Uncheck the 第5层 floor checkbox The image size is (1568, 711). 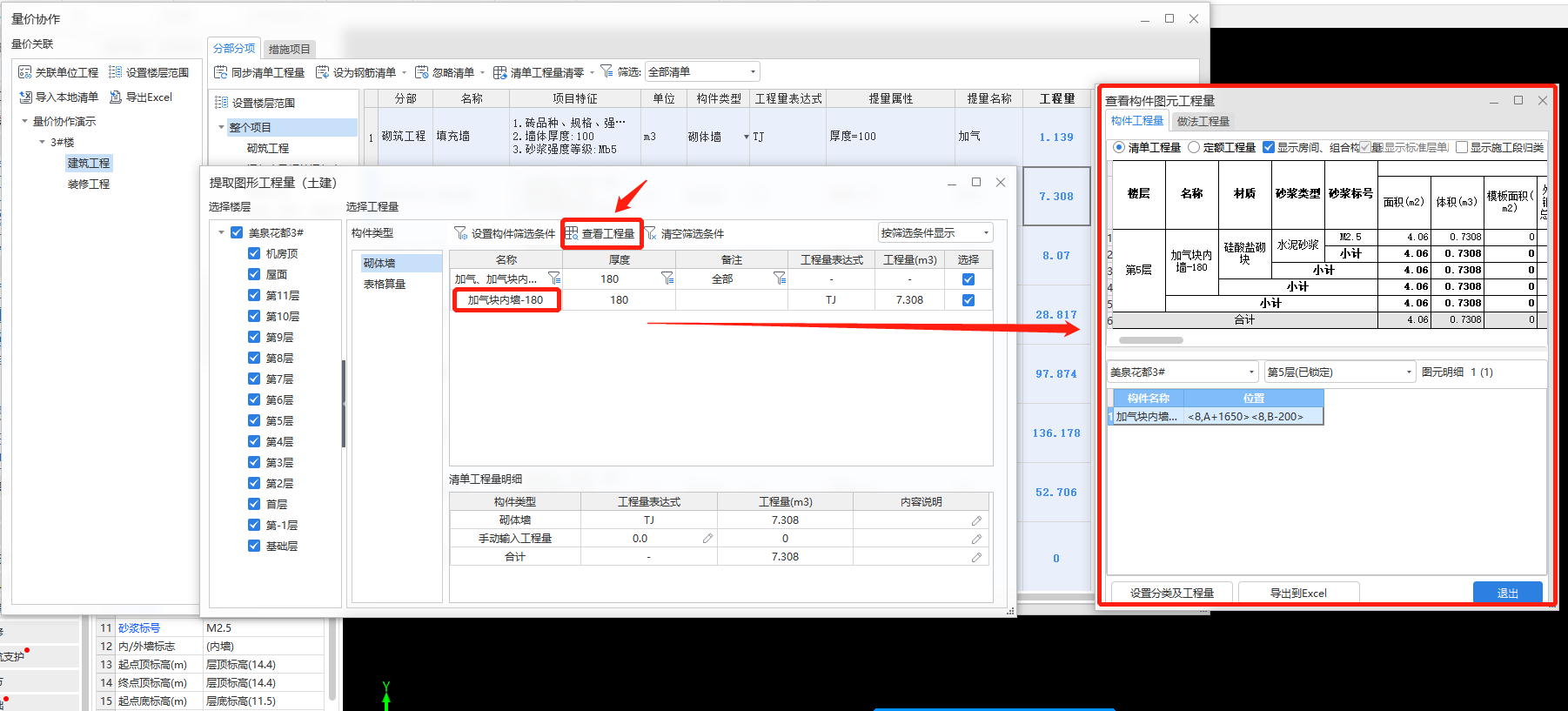(254, 420)
